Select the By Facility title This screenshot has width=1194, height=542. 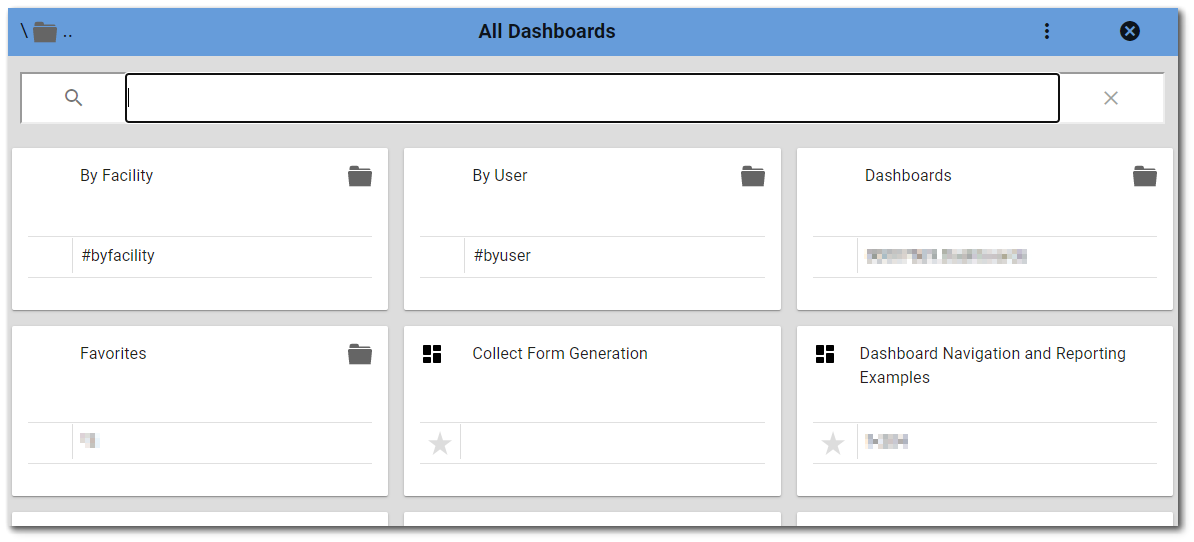[117, 176]
